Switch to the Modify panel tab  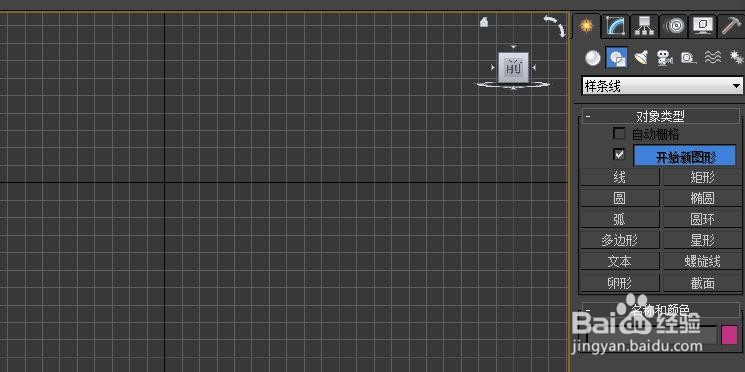tap(615, 26)
